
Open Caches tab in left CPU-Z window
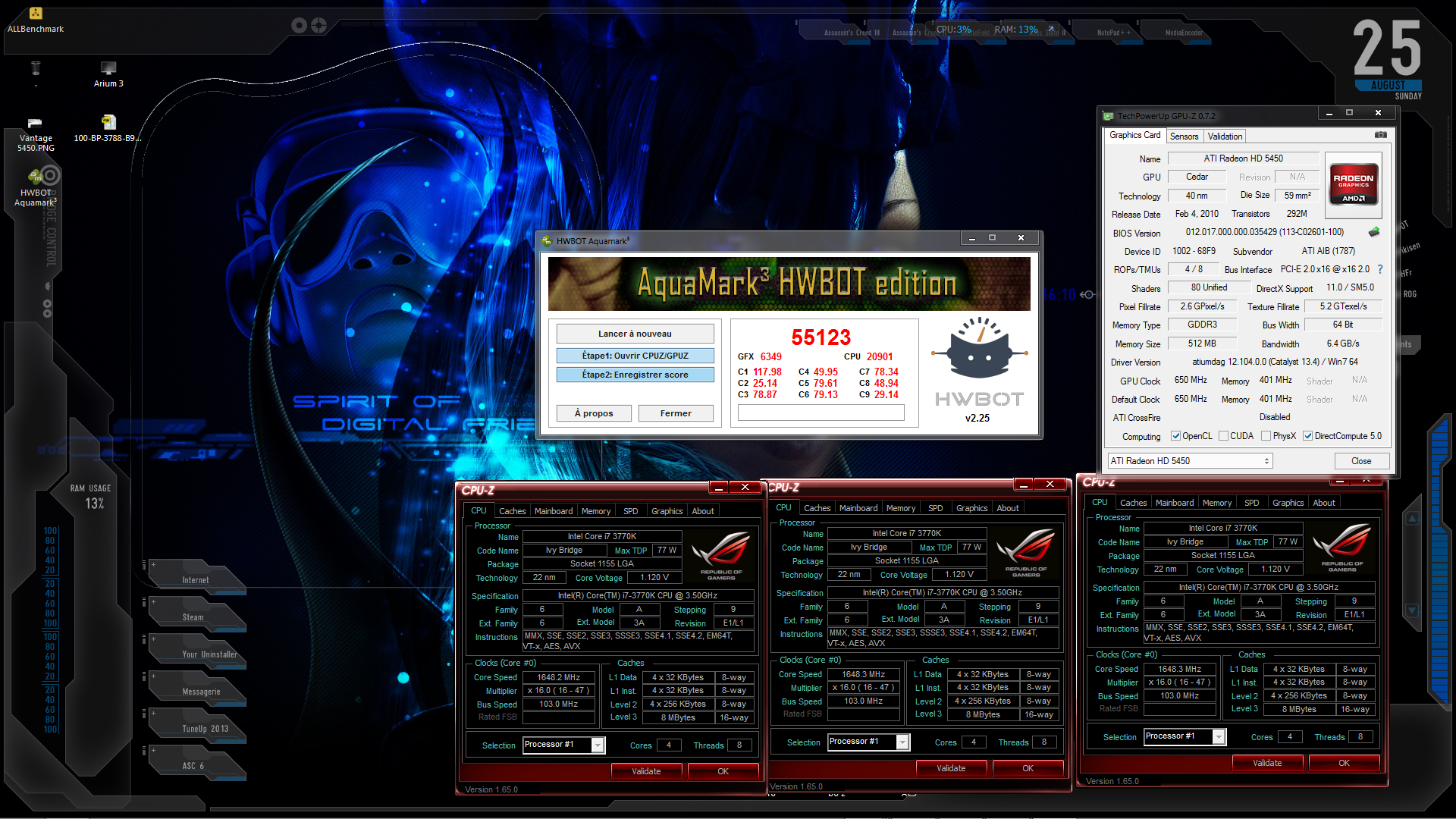click(x=512, y=511)
